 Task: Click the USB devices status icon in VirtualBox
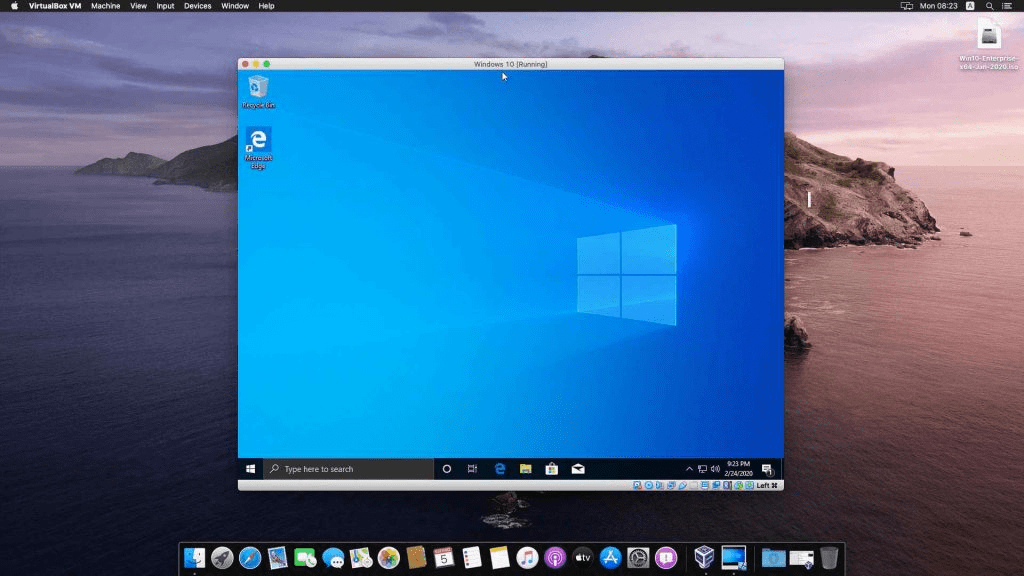682,486
